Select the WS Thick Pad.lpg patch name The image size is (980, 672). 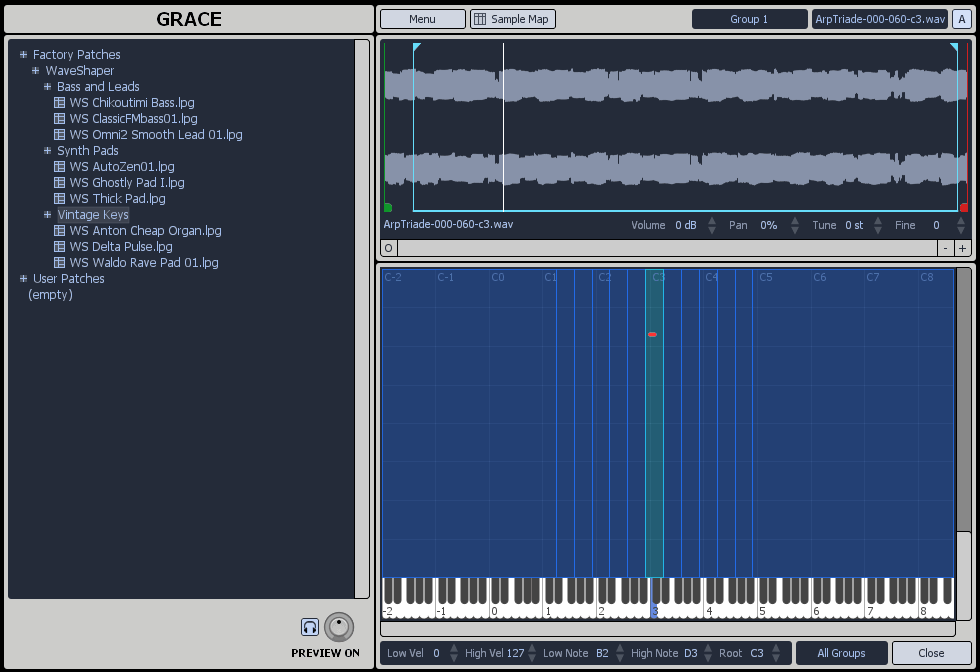coord(118,198)
